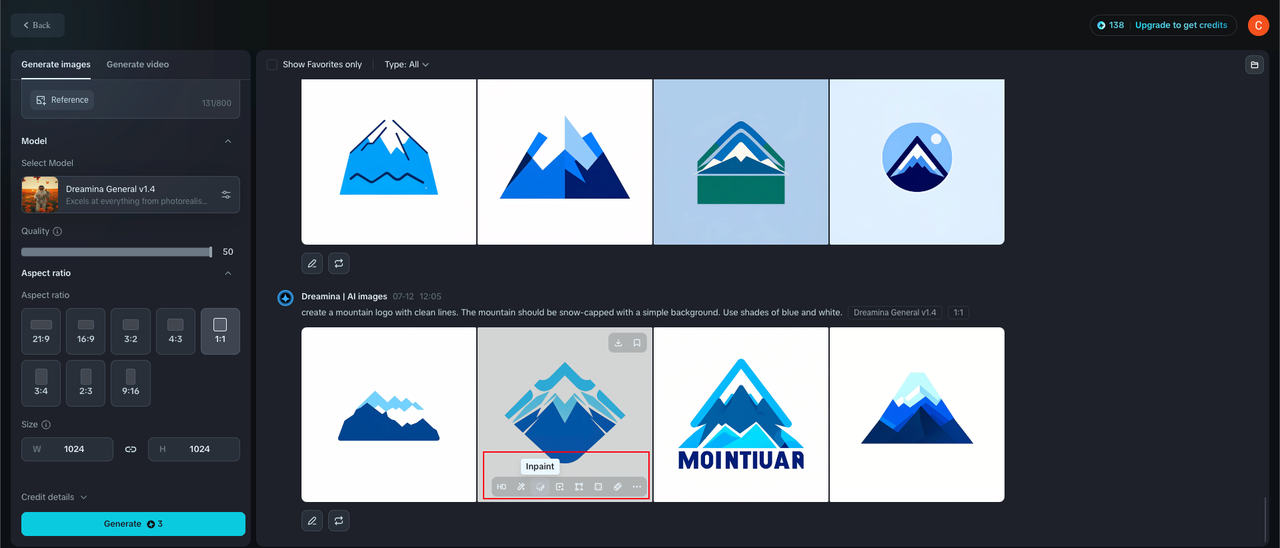The height and width of the screenshot is (548, 1280).
Task: Click regenerate icon under circular moon logo row
Action: click(x=339, y=263)
